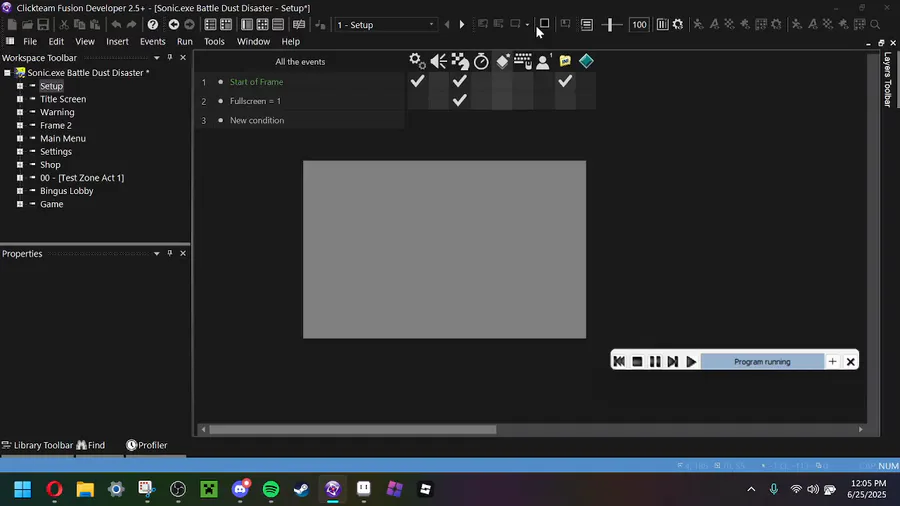Viewport: 900px width, 506px height.
Task: Click New condition in event 3
Action: click(257, 120)
